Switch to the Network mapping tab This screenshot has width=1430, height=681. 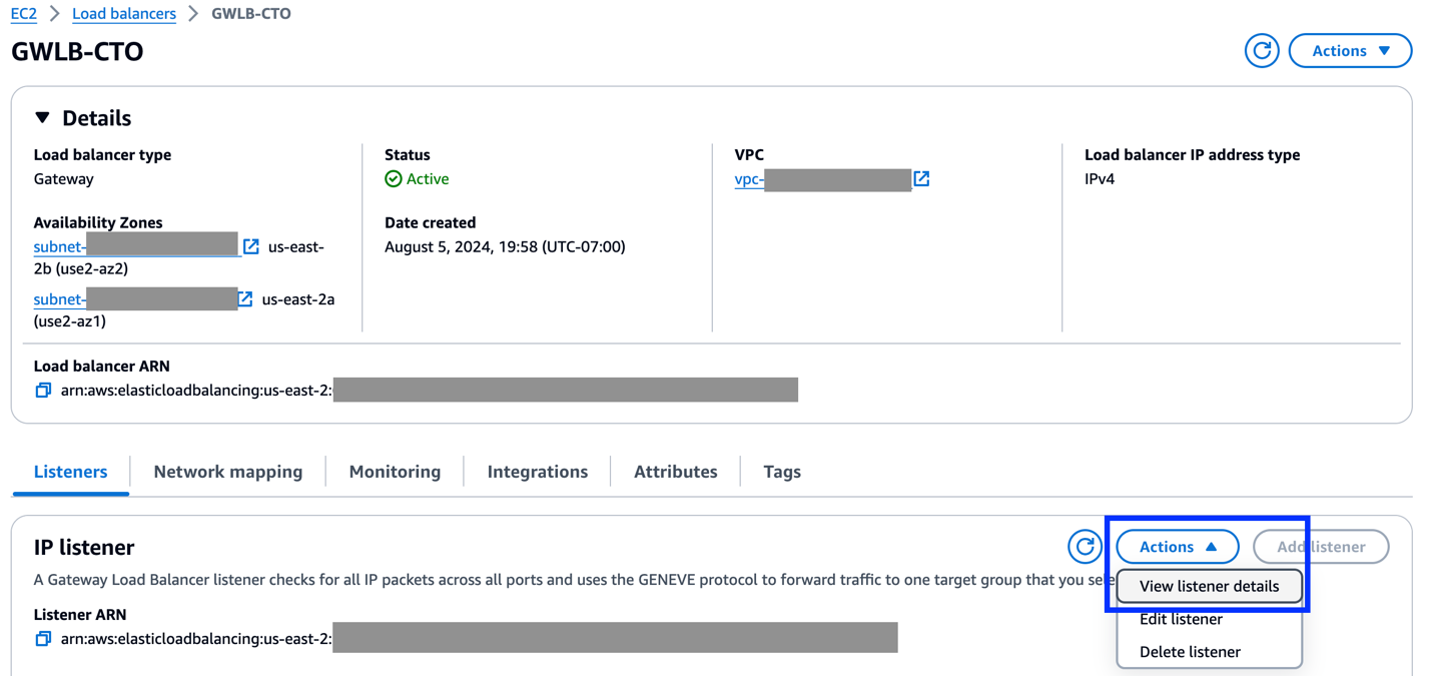point(228,472)
